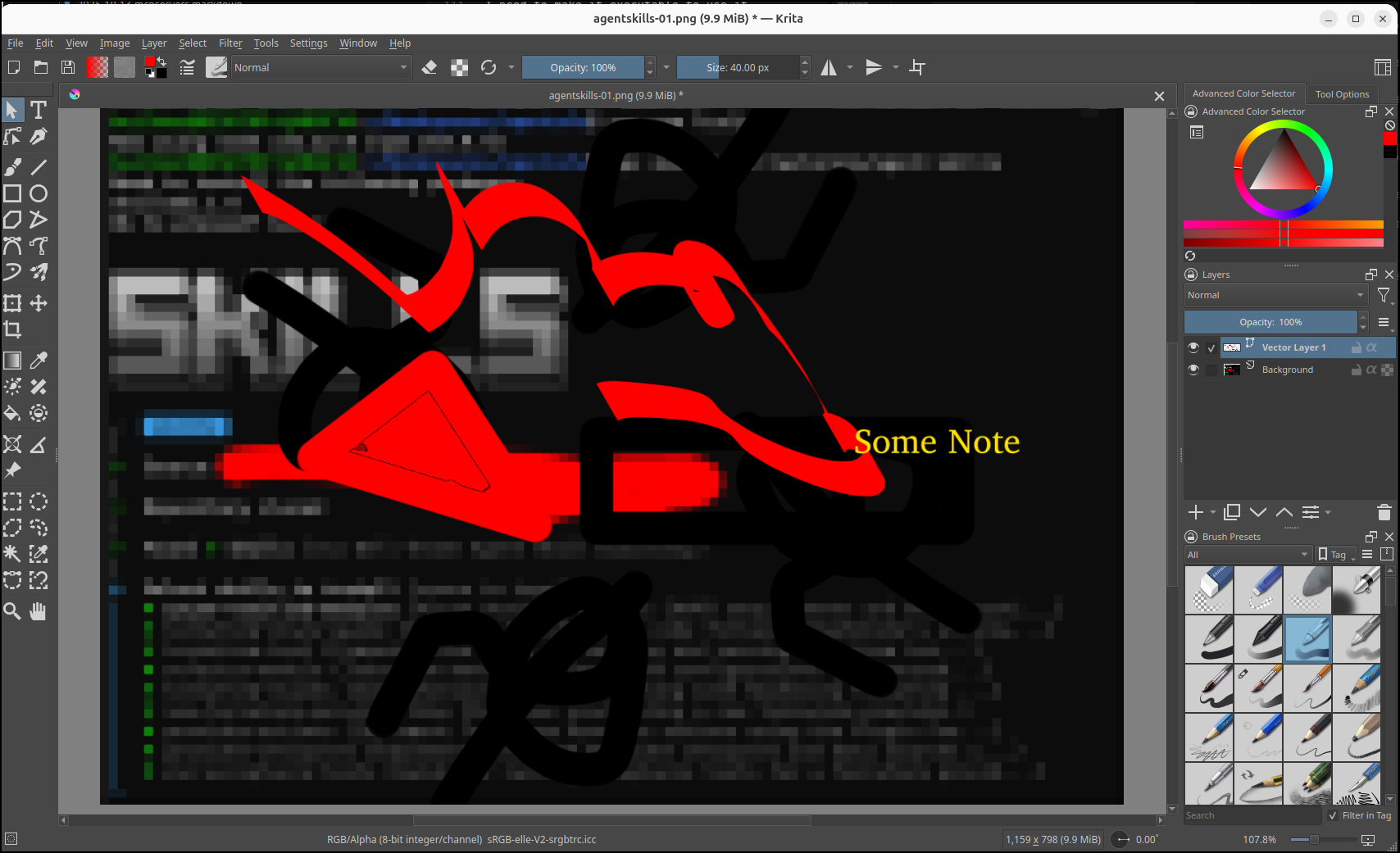Hide the Background layer

coord(1193,370)
